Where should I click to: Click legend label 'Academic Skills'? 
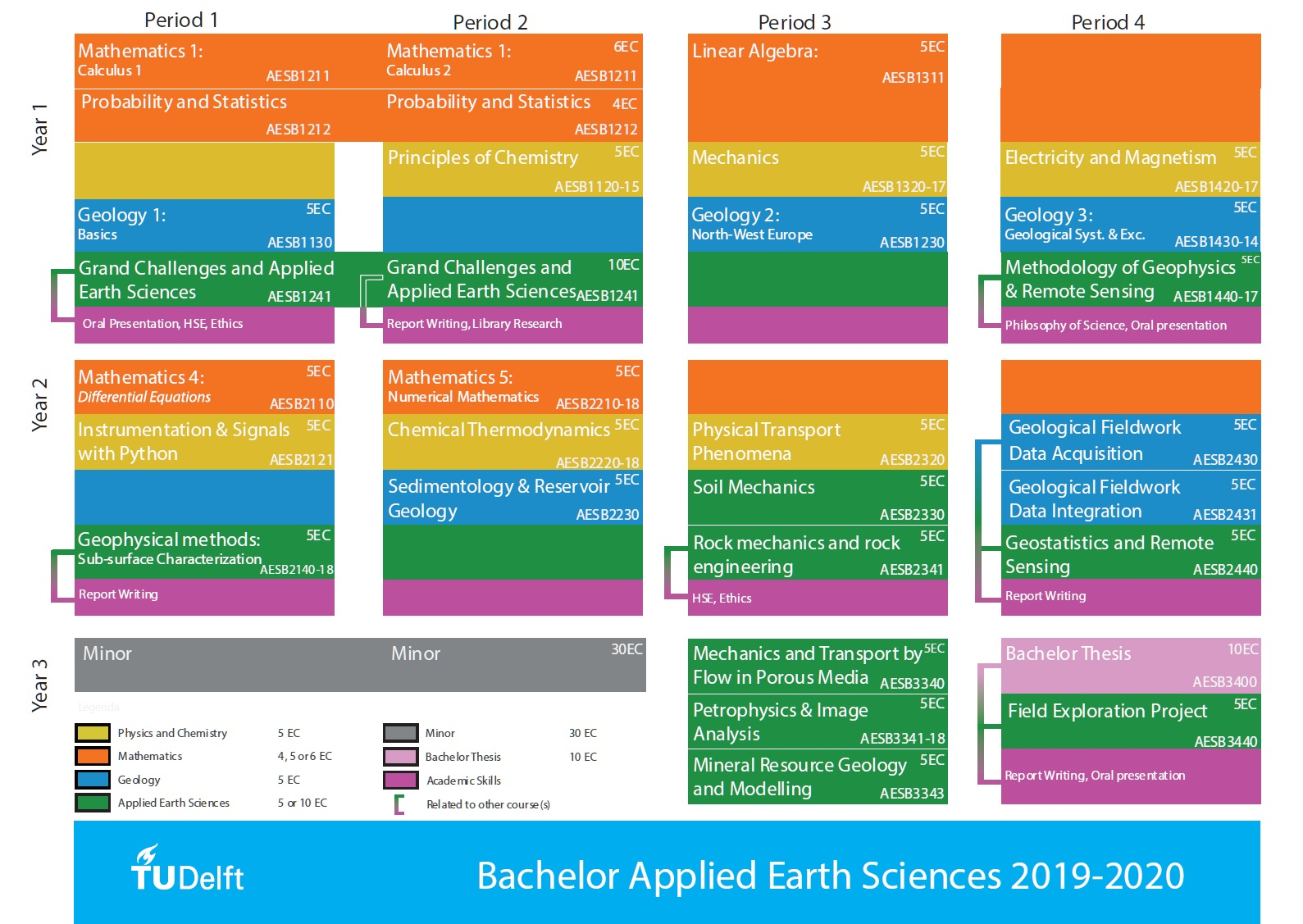click(463, 781)
